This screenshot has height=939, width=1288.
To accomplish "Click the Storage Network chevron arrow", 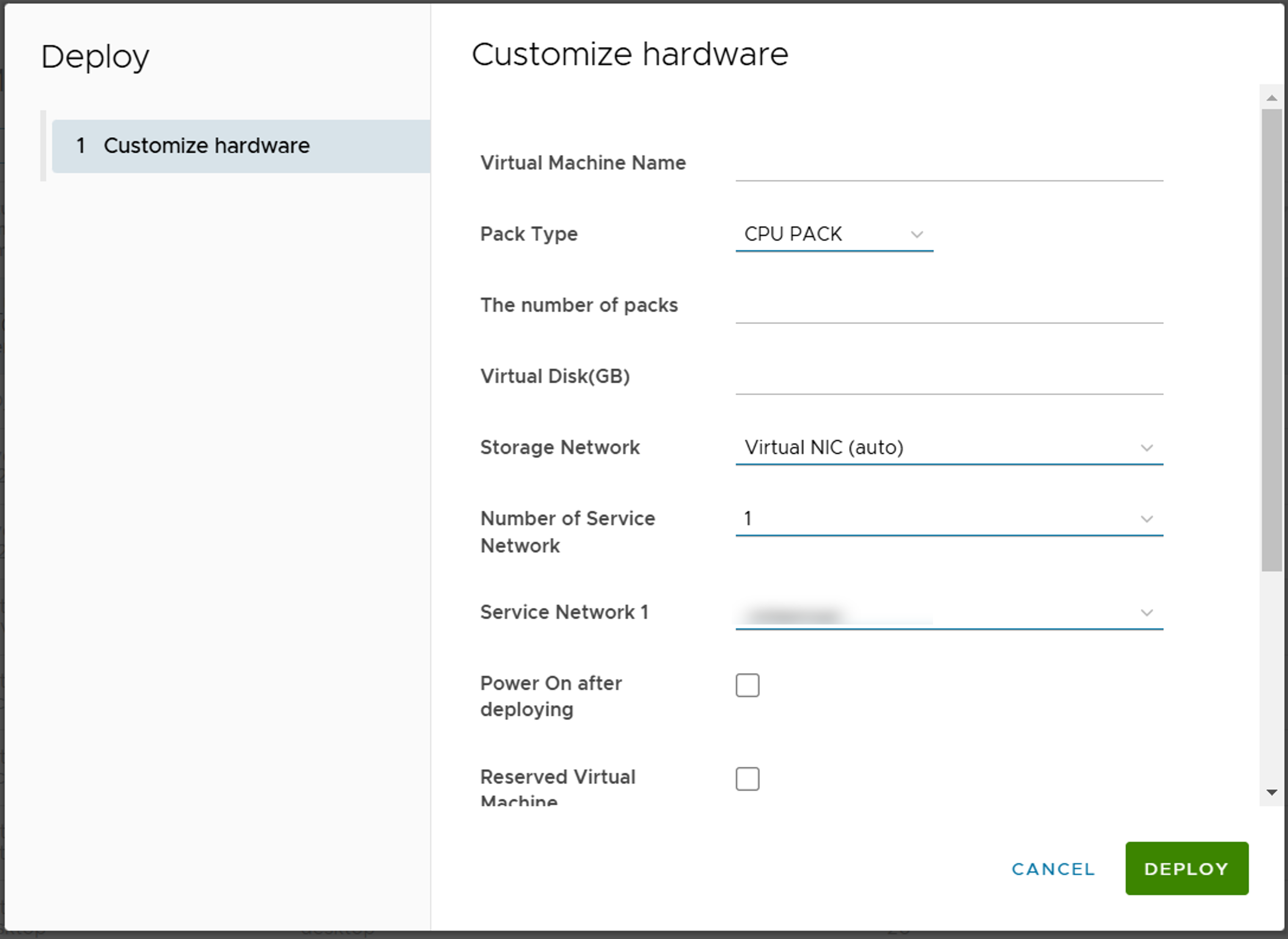I will coord(1147,448).
